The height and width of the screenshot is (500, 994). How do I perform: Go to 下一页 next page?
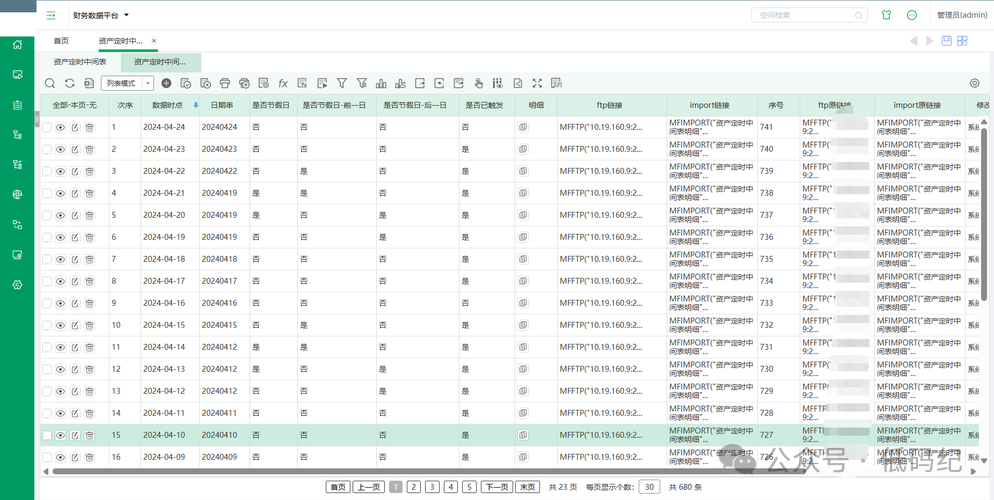[496, 487]
